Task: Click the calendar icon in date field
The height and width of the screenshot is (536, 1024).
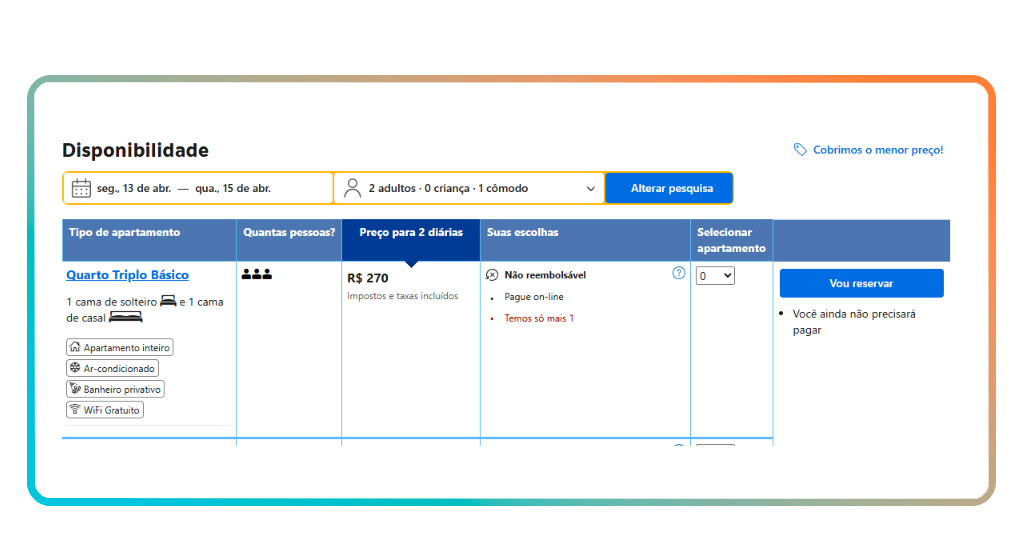Action: (x=81, y=188)
